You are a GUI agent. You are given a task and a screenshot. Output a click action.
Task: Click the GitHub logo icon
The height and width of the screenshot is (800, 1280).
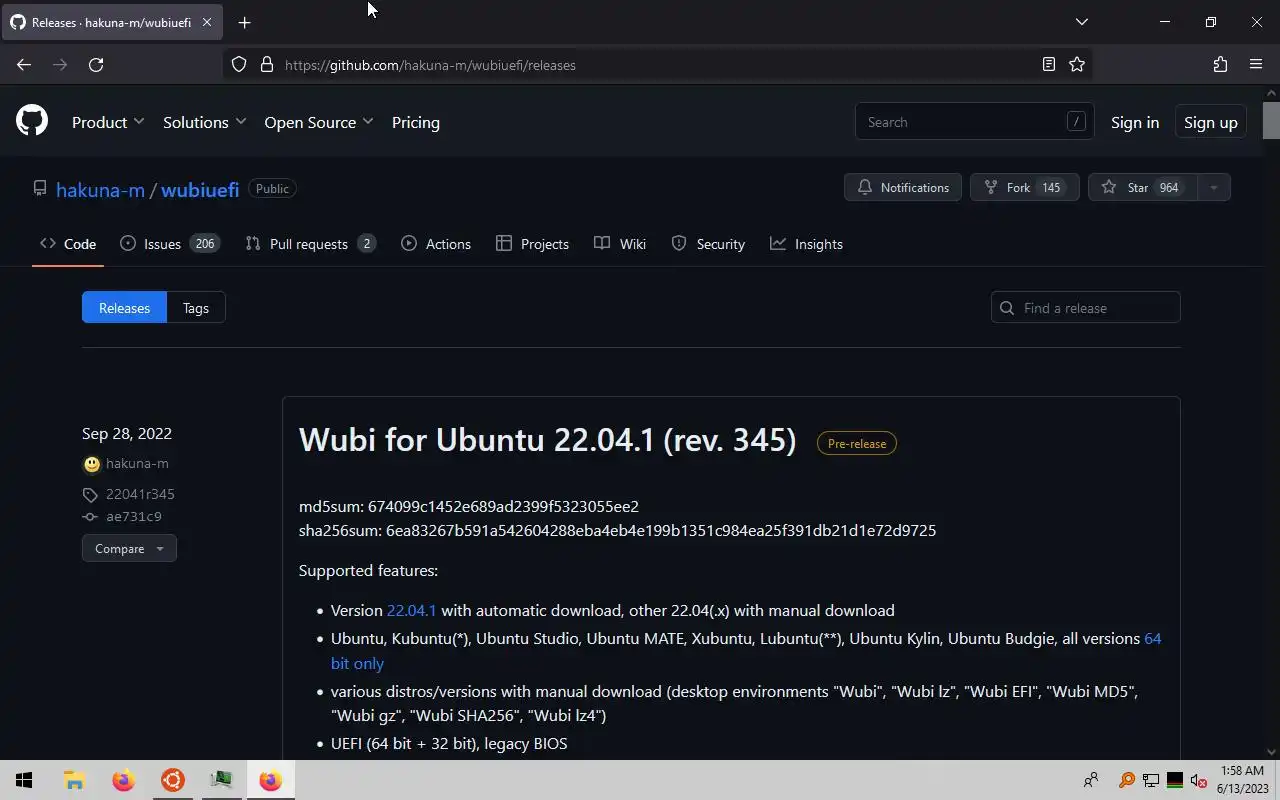32,122
